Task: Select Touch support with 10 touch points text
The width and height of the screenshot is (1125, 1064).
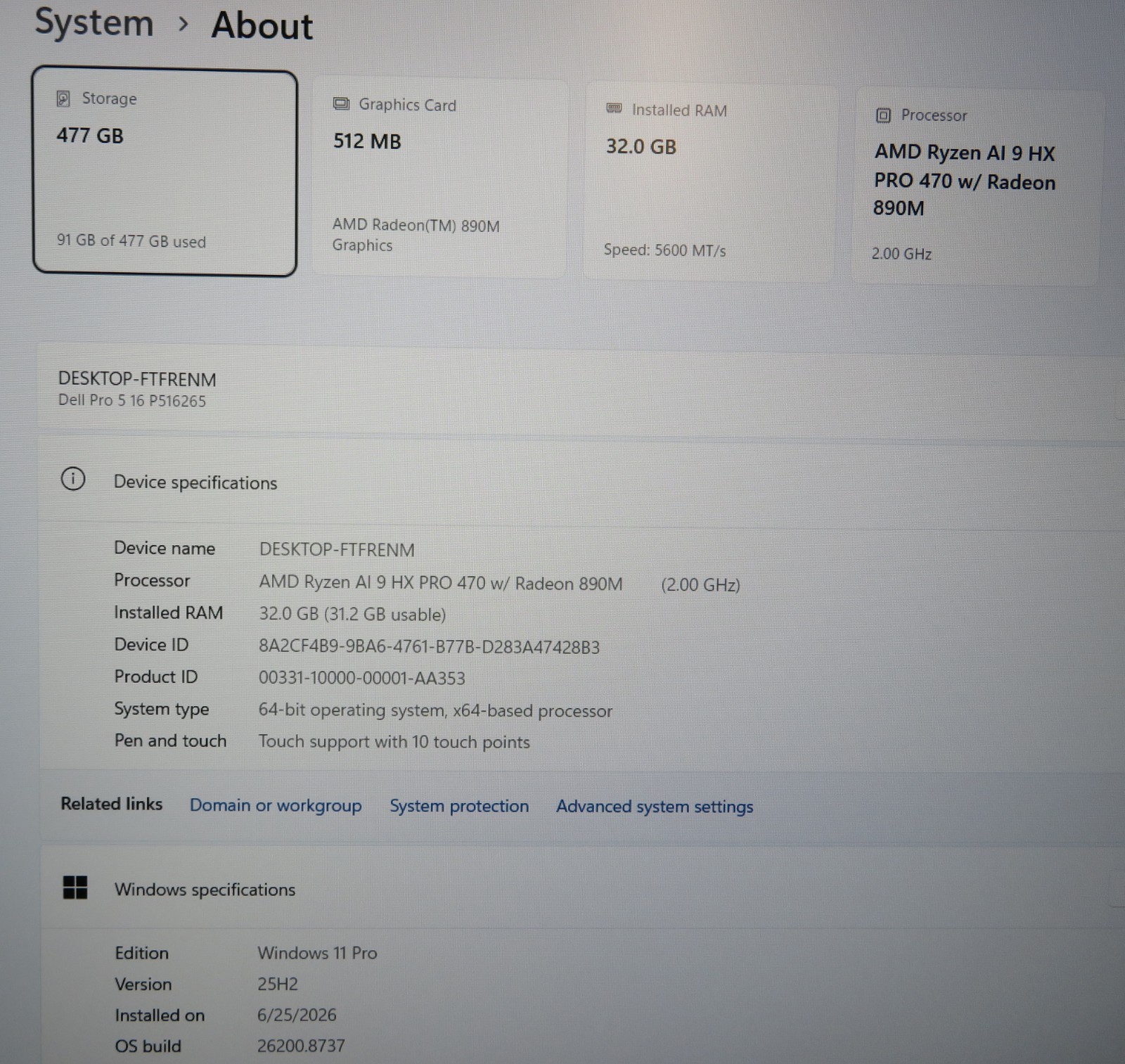Action: pos(394,742)
